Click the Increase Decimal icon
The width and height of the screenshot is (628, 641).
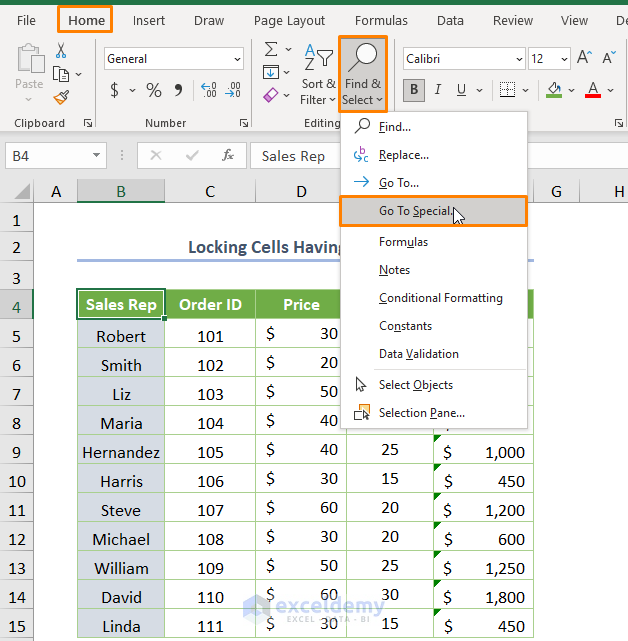pyautogui.click(x=209, y=91)
